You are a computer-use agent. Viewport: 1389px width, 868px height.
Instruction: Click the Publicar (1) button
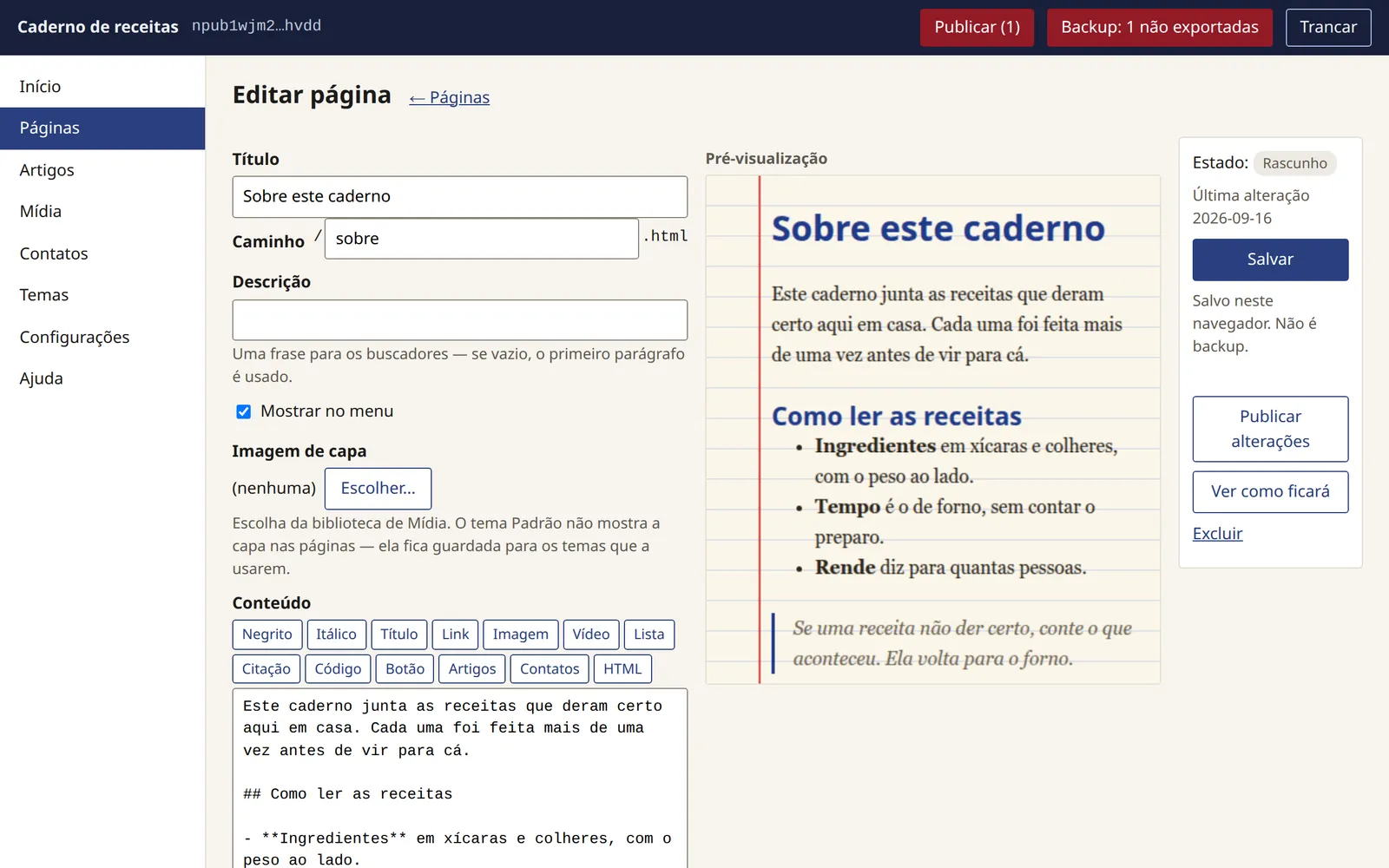click(x=977, y=28)
